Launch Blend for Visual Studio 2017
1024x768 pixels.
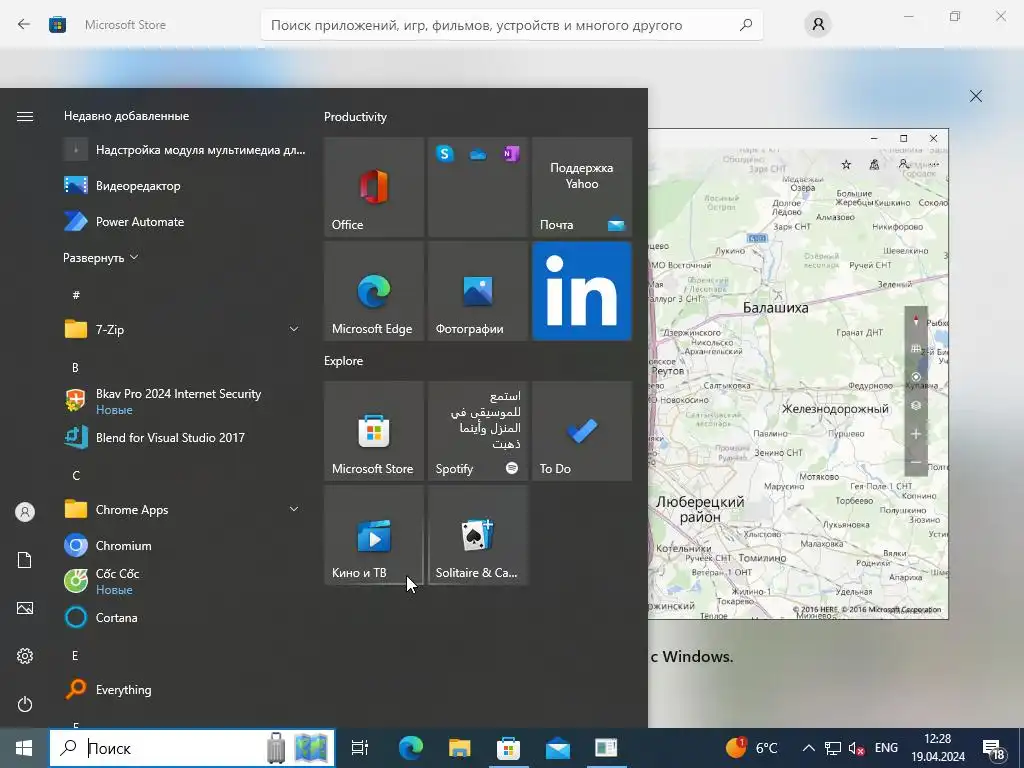coord(184,438)
